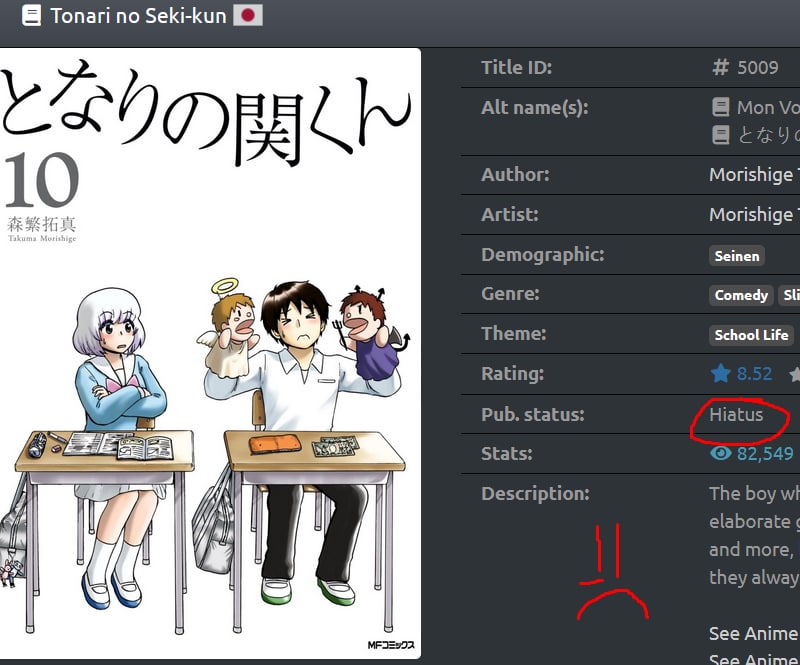Select the Comedy genre tag
The image size is (800, 665).
click(x=741, y=295)
